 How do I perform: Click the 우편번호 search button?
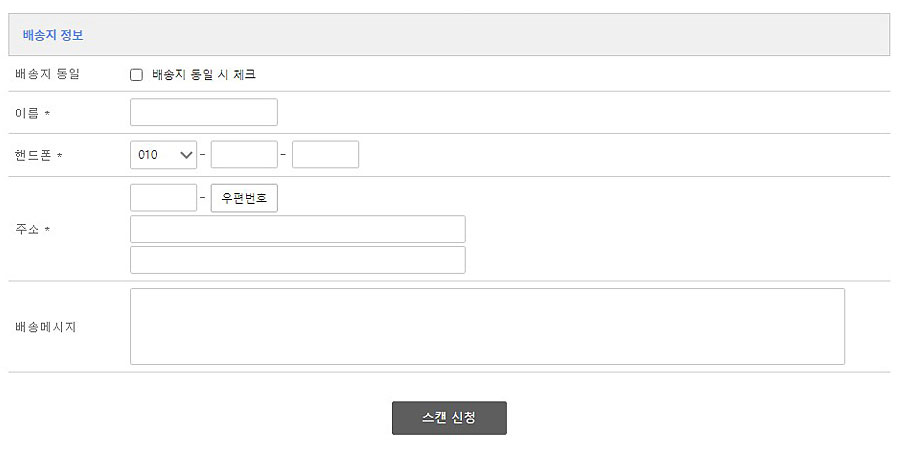point(244,198)
